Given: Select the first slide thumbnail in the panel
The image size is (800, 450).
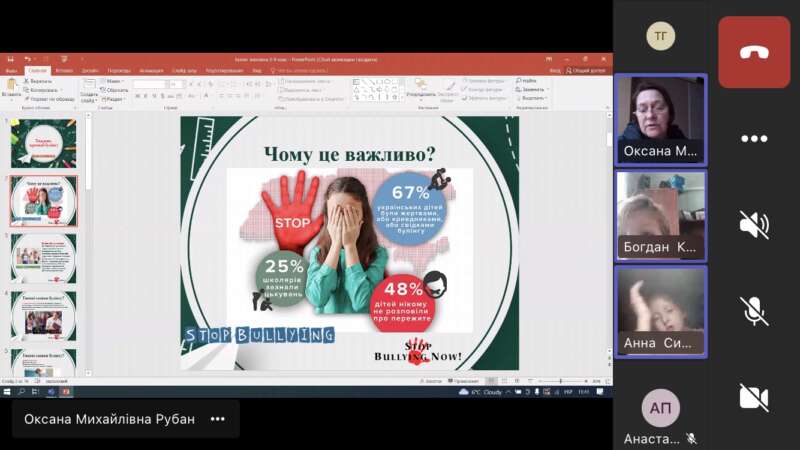Looking at the screenshot, I should click(x=43, y=143).
